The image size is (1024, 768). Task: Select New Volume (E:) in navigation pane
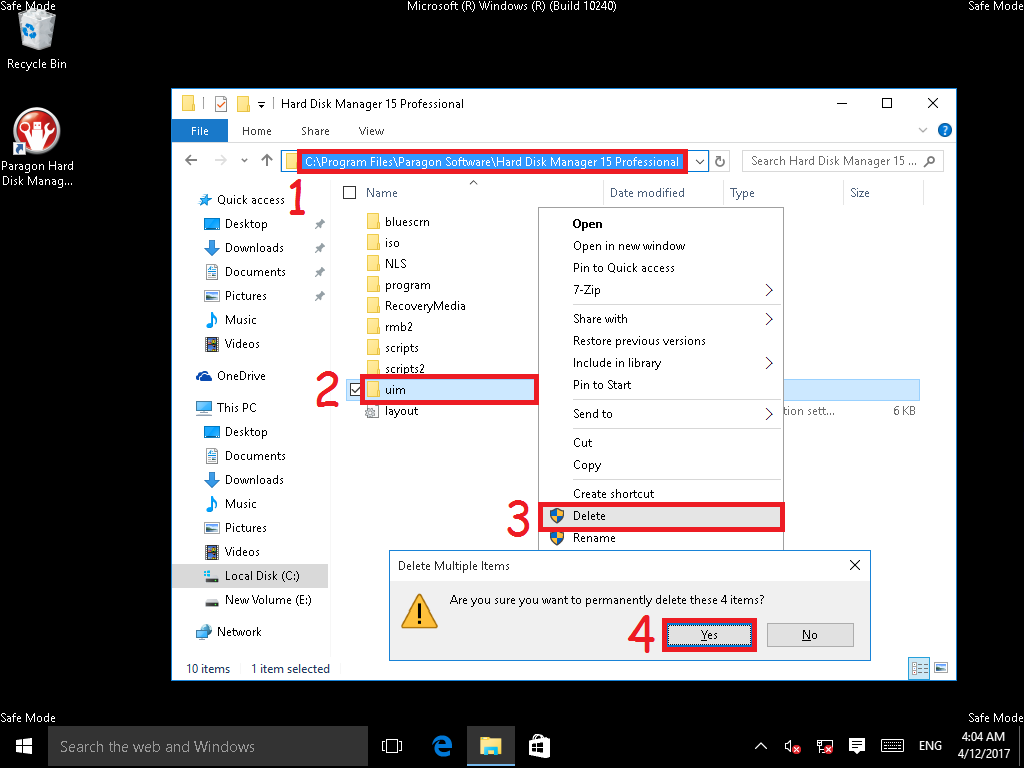point(257,600)
